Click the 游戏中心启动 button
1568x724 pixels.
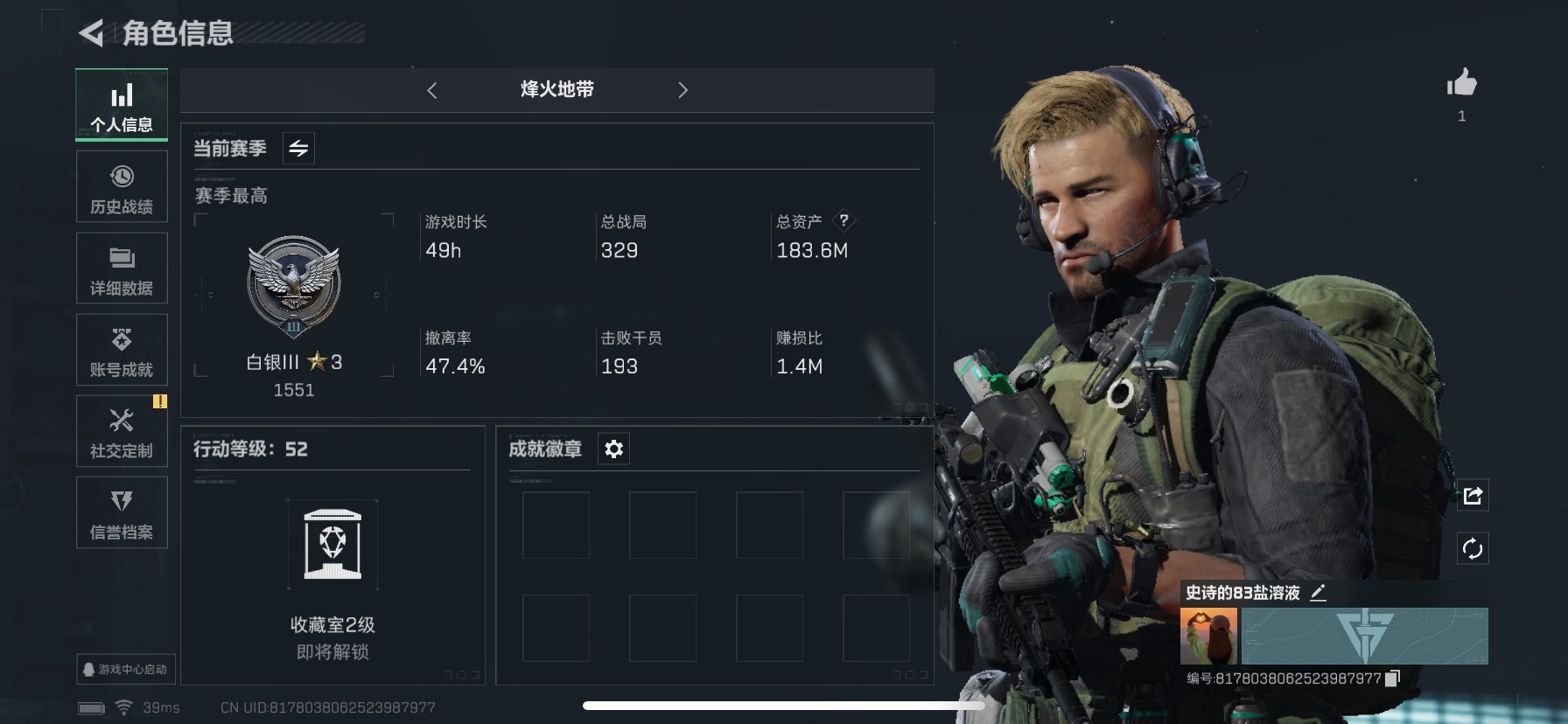(x=126, y=669)
